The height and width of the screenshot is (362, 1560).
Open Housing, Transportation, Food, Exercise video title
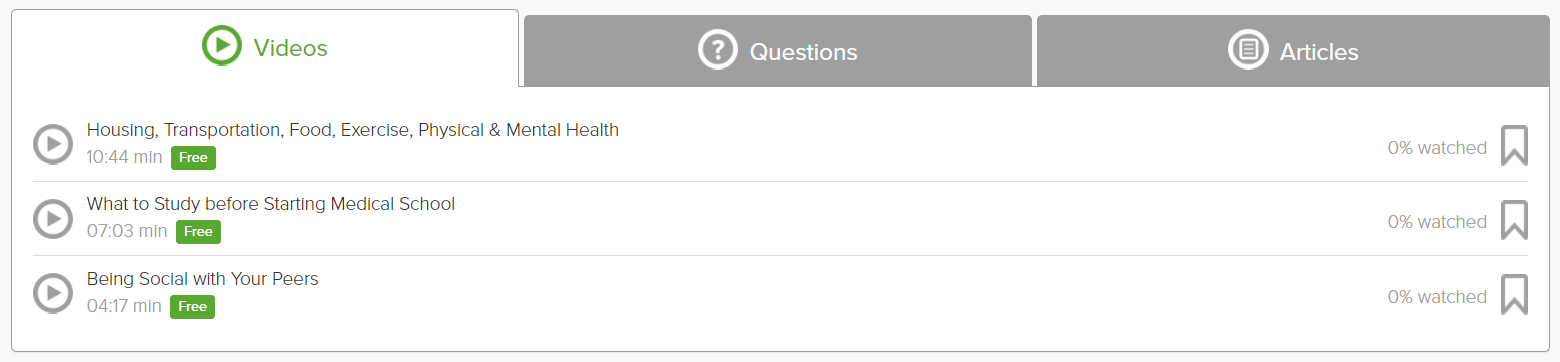point(353,130)
